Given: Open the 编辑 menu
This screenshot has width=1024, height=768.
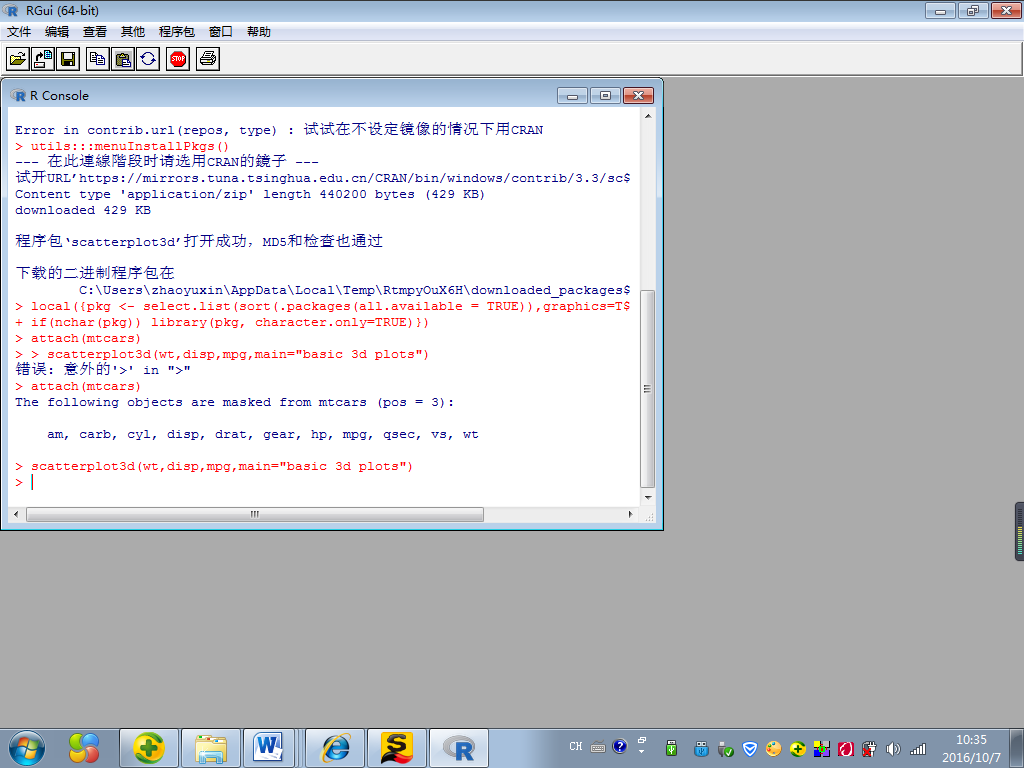Looking at the screenshot, I should click(x=57, y=31).
